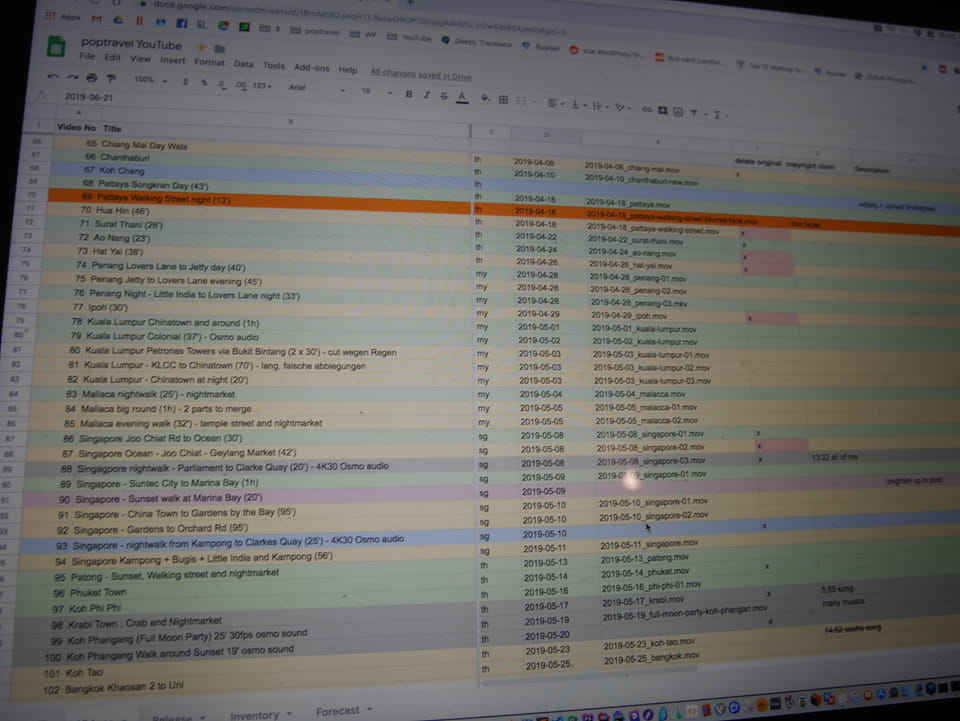Click the Functions sigma icon
The height and width of the screenshot is (721, 960).
tap(716, 115)
